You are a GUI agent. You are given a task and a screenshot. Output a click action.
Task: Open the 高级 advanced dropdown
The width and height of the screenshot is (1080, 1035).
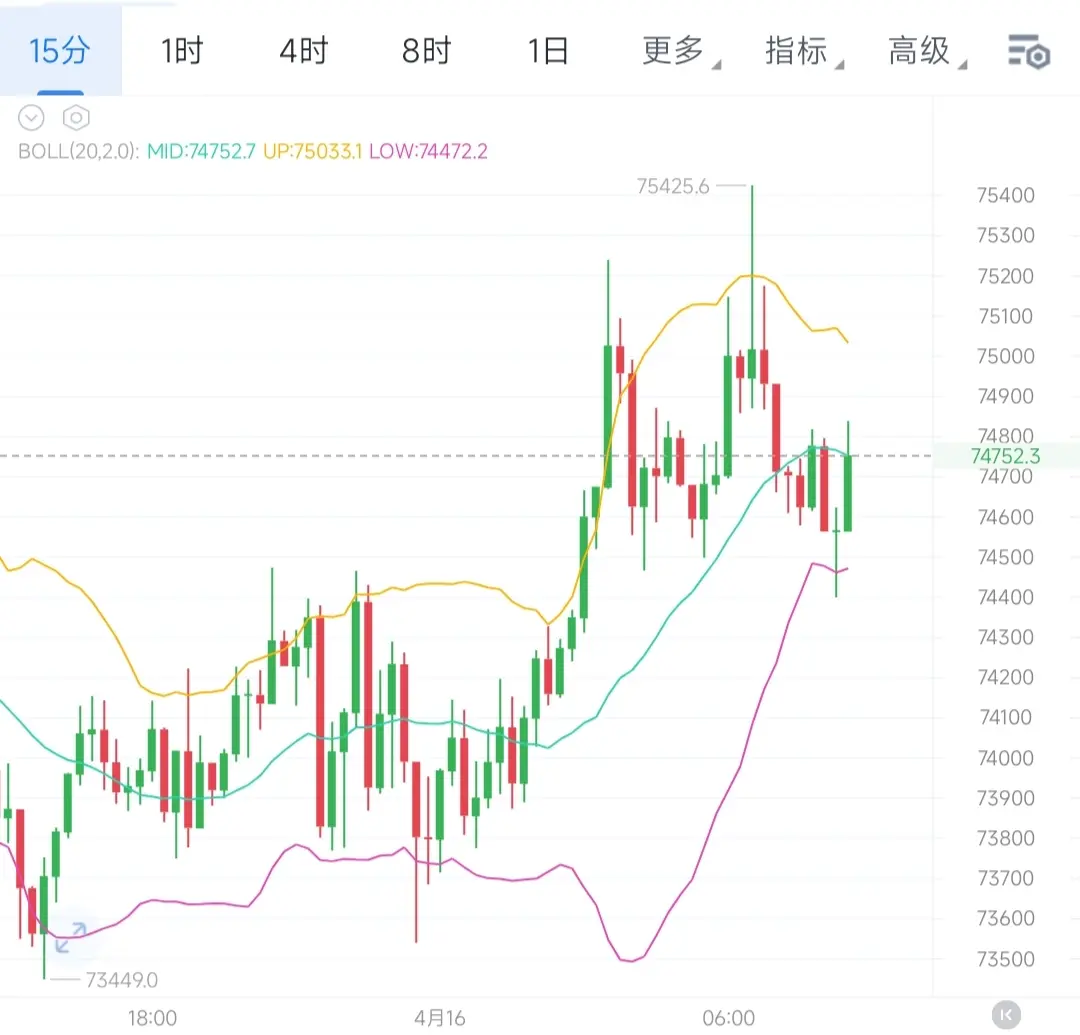click(926, 51)
